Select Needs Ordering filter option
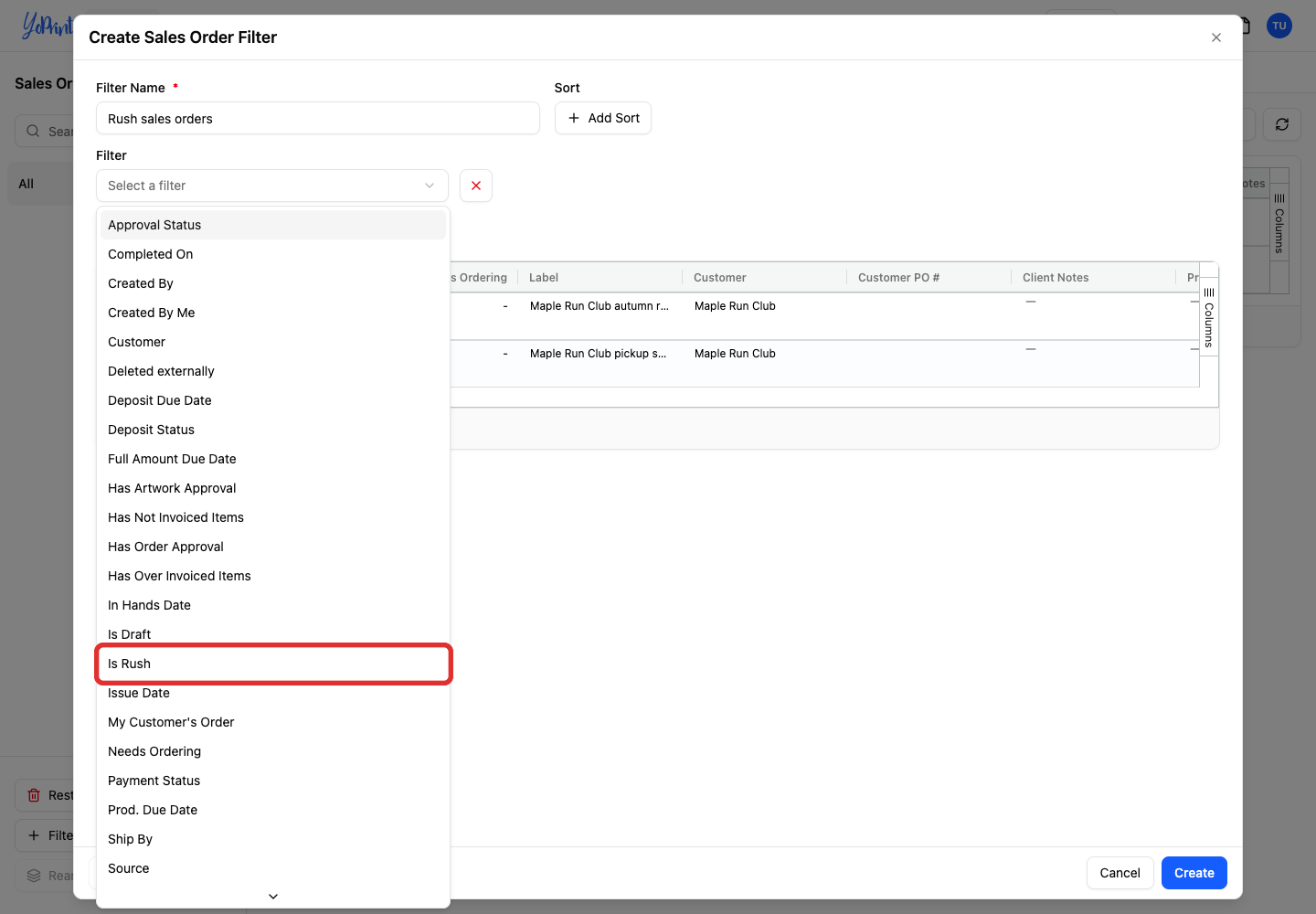Image resolution: width=1316 pixels, height=914 pixels. pos(273,751)
